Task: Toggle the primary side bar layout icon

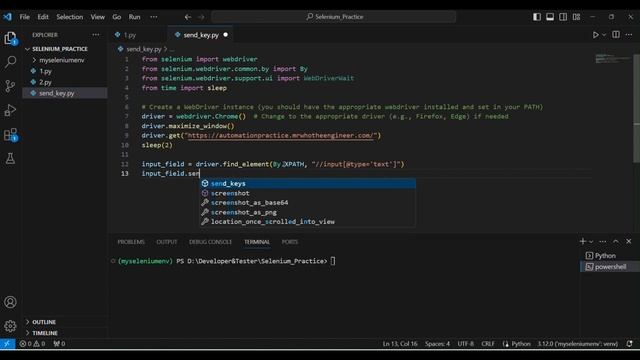Action: click(537, 17)
